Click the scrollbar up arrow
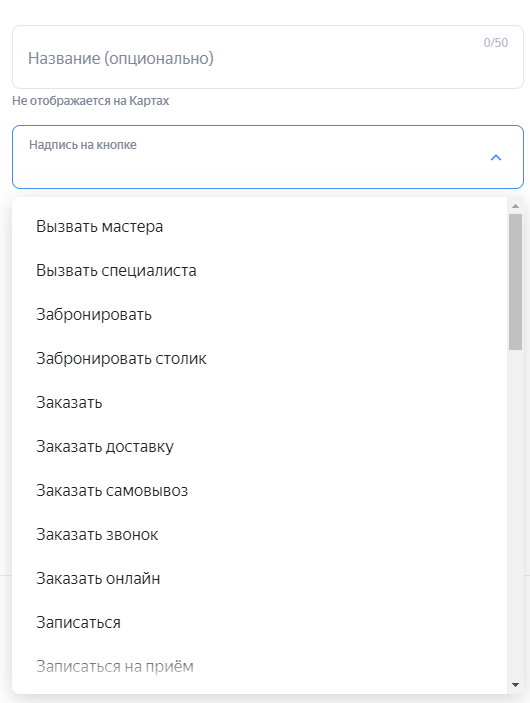Screen dimensions: 530x703 pyautogui.click(x=515, y=206)
